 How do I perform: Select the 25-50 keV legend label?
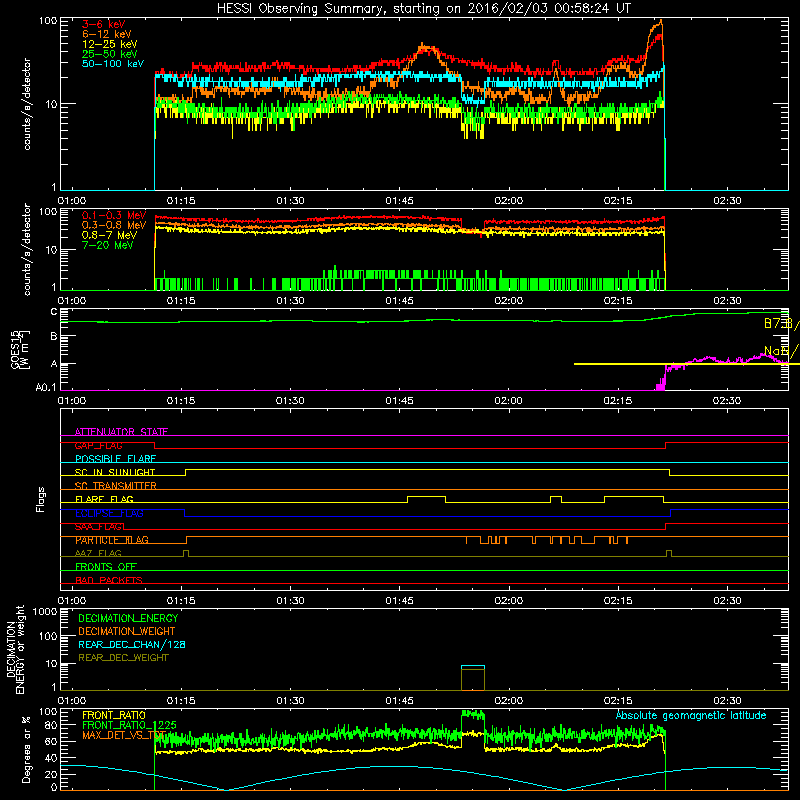coord(109,54)
